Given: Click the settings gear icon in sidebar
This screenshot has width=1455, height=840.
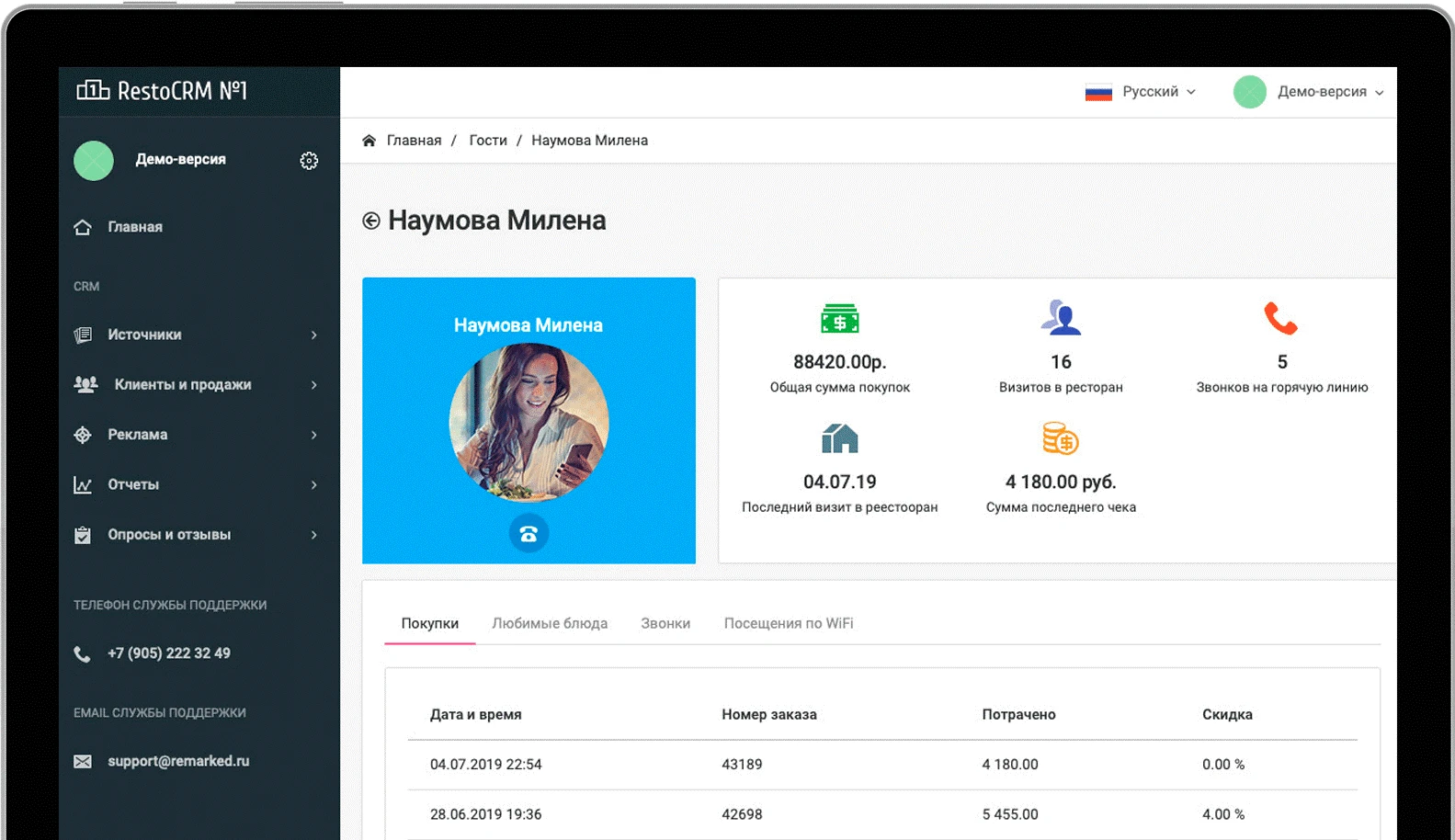Looking at the screenshot, I should tap(309, 161).
